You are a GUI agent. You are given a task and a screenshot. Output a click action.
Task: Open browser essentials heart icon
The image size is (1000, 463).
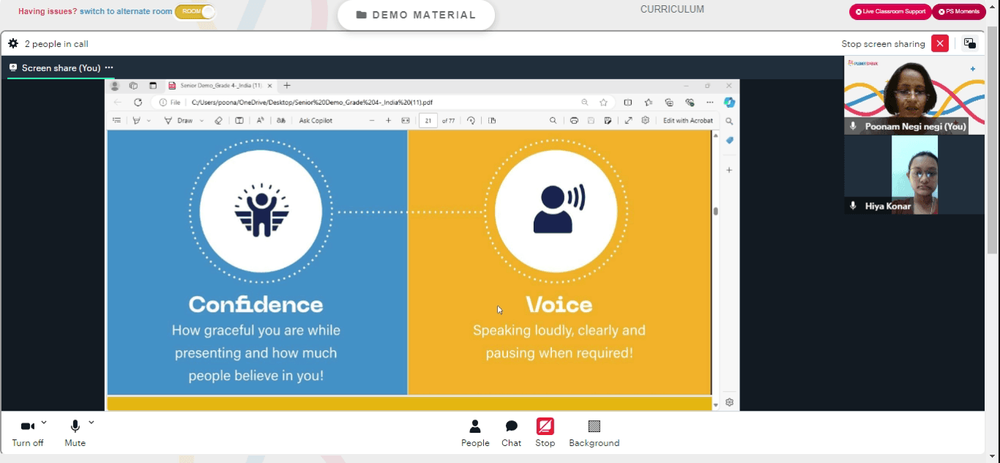coord(689,102)
